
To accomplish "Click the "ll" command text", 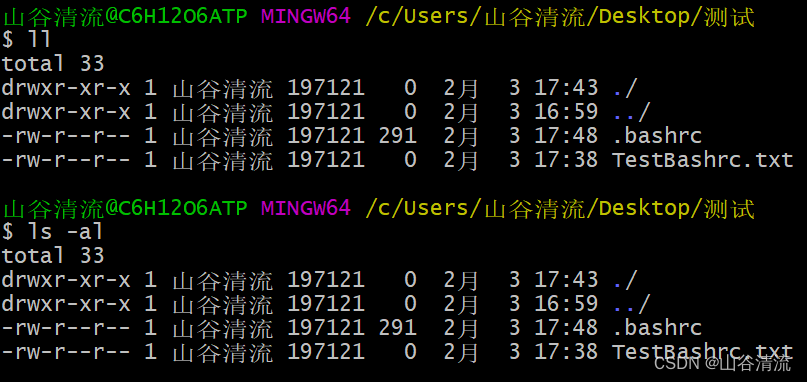I will 39,40.
